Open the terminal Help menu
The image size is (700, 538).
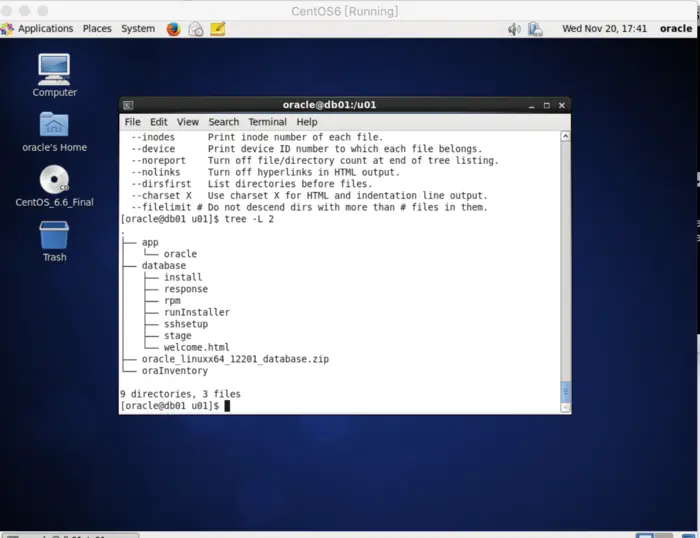coord(307,122)
